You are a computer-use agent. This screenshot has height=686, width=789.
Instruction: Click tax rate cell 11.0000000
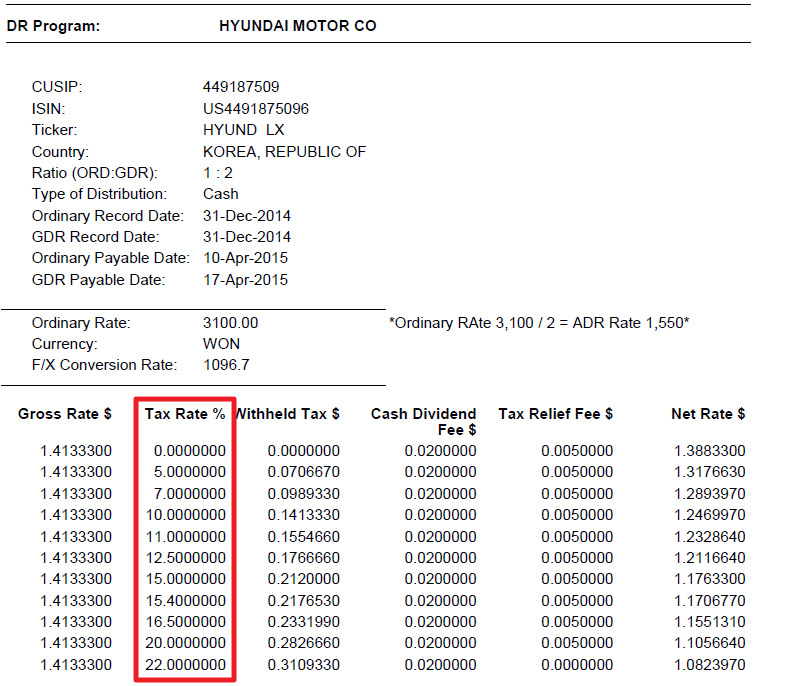coord(186,537)
